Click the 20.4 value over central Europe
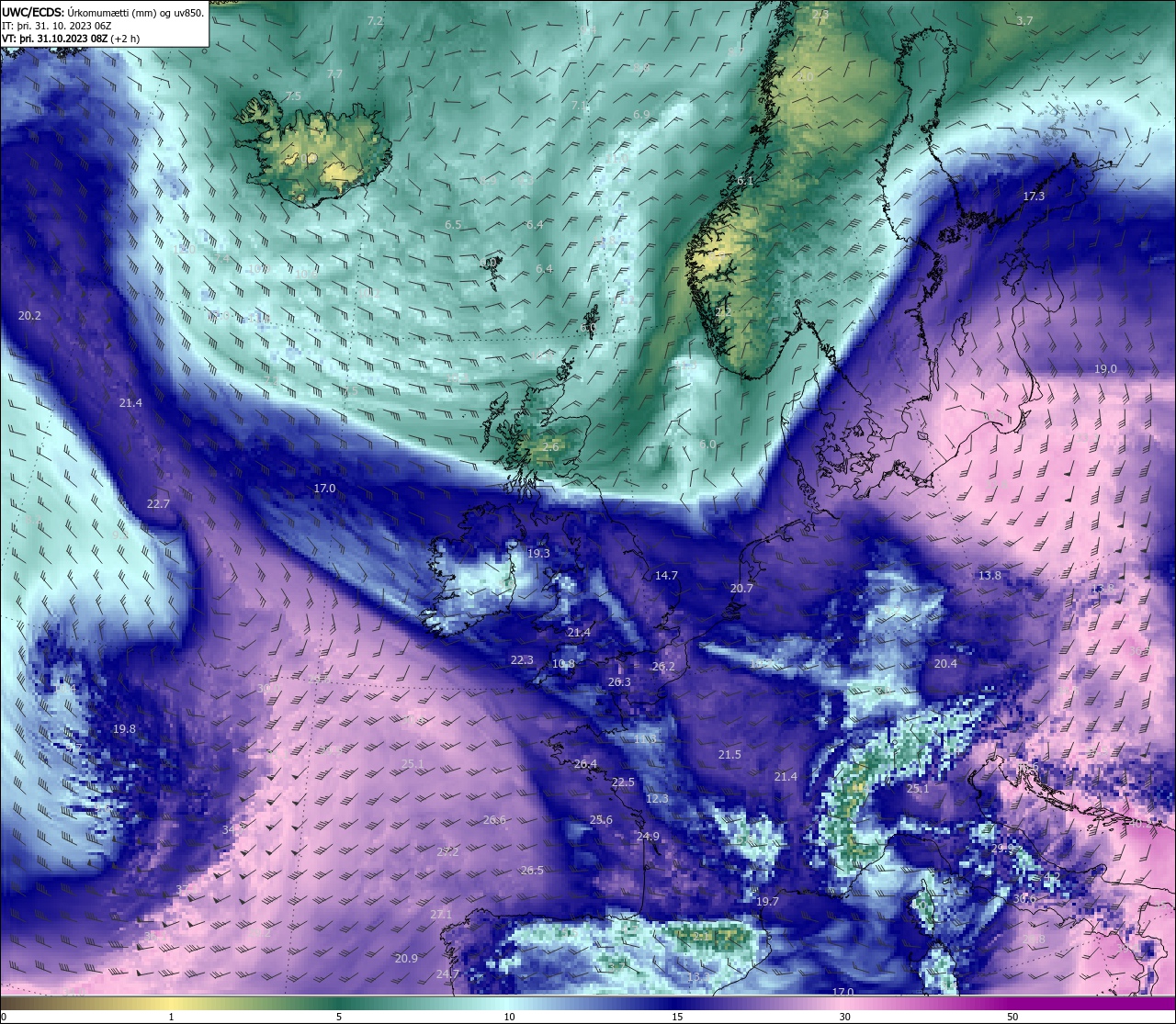 (x=945, y=663)
